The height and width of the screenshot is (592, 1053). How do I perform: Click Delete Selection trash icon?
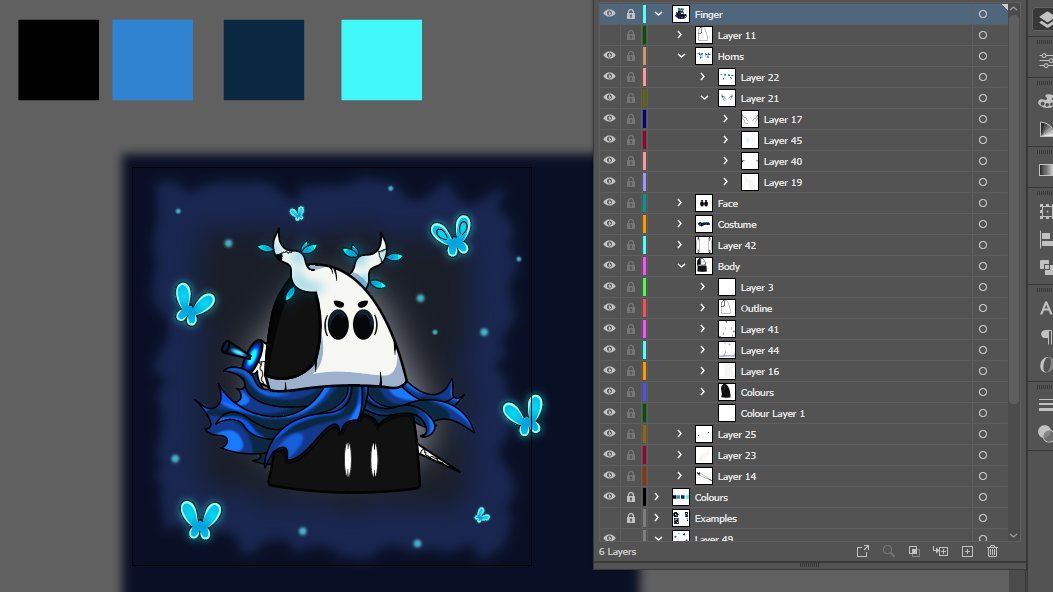point(992,551)
